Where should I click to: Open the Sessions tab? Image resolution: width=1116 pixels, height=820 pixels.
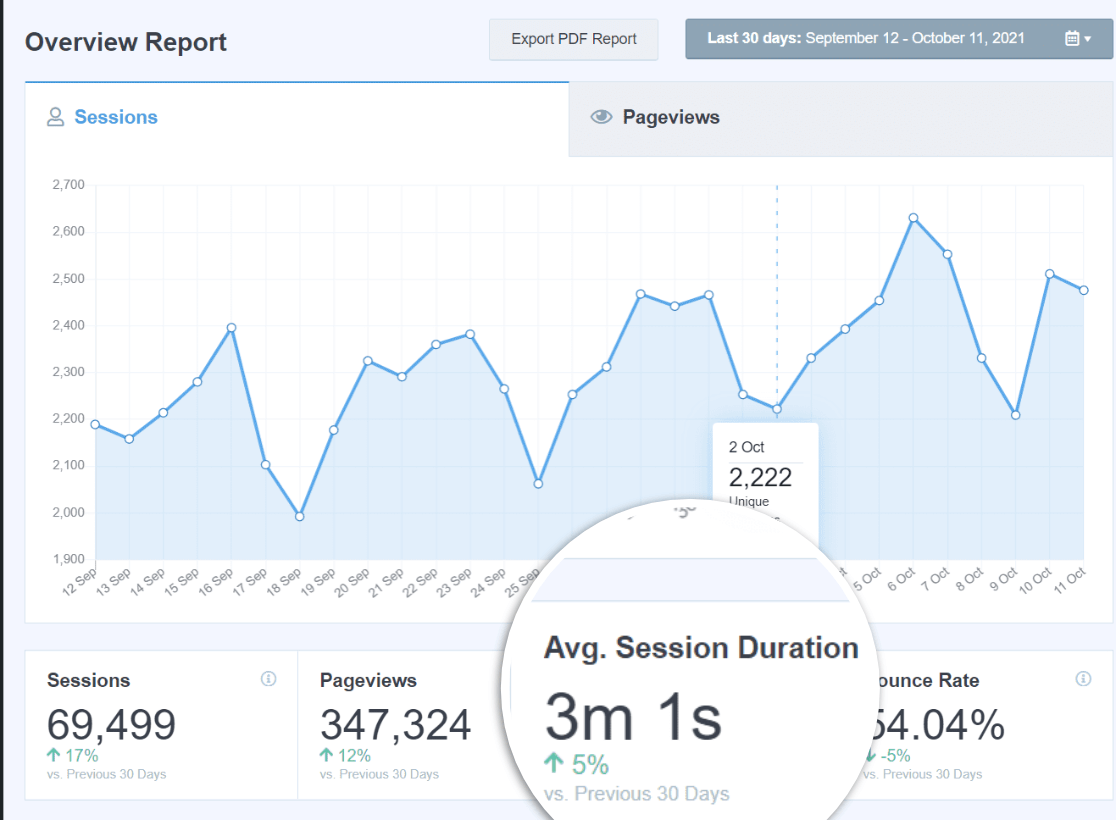click(x=297, y=119)
